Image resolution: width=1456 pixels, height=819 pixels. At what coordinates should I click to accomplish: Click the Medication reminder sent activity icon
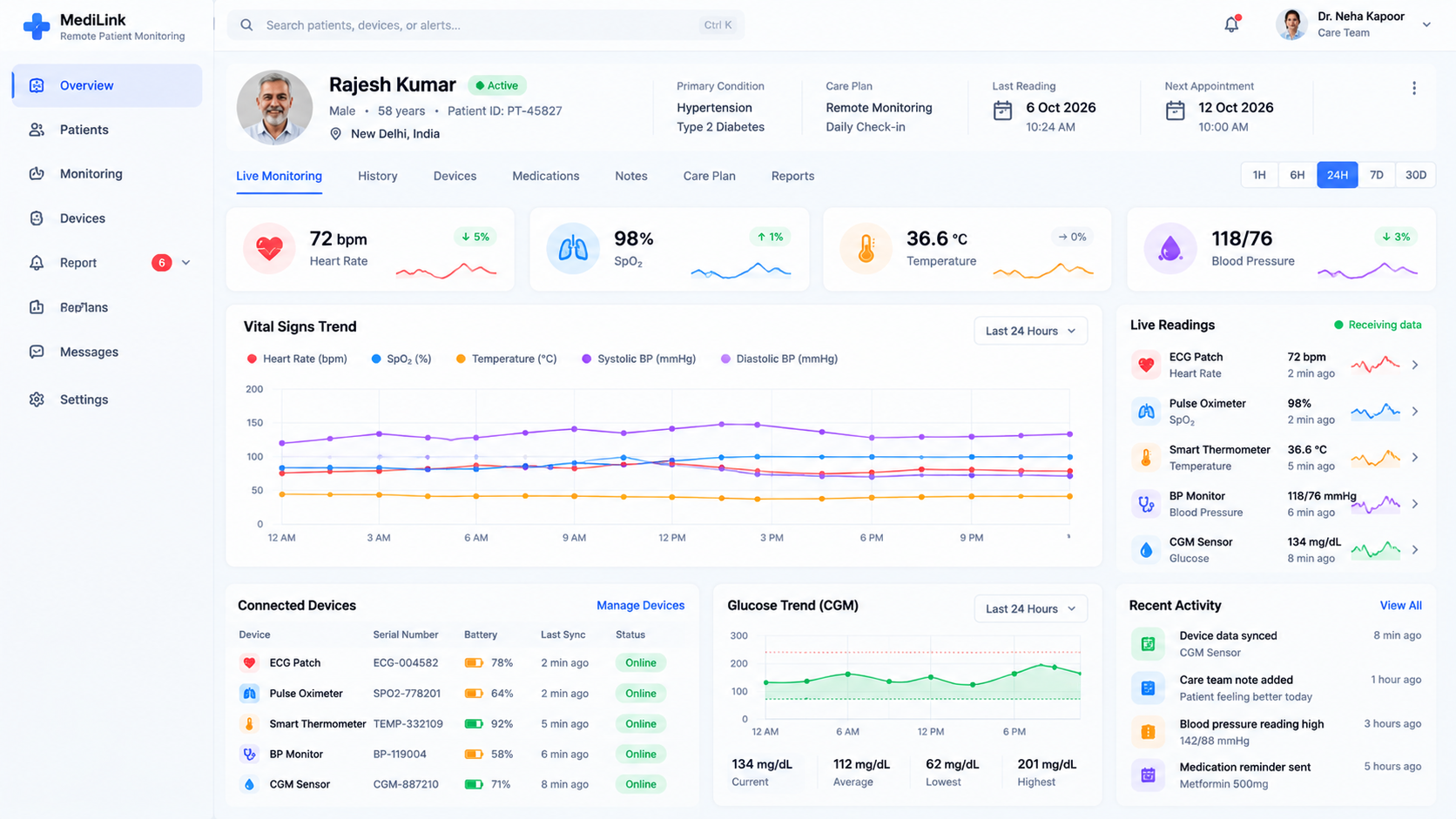click(1148, 775)
